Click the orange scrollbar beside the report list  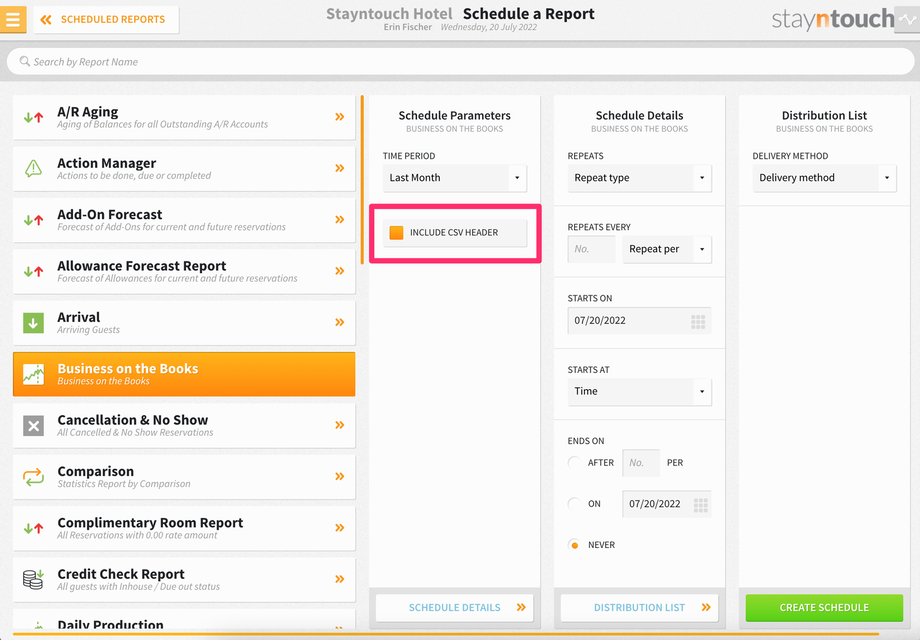point(362,179)
